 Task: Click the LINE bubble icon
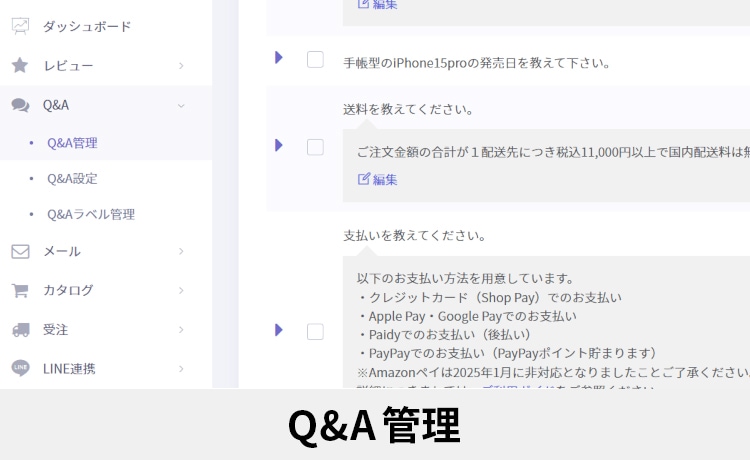tap(20, 368)
